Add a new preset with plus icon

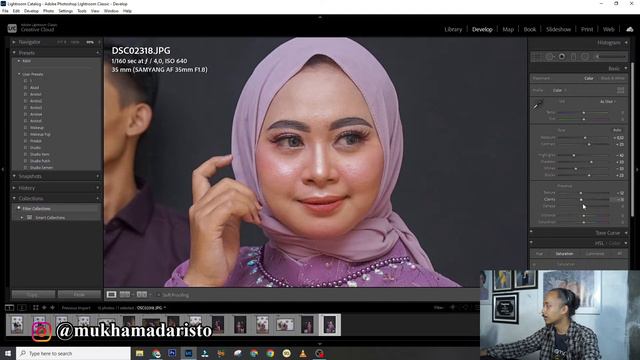coord(98,53)
